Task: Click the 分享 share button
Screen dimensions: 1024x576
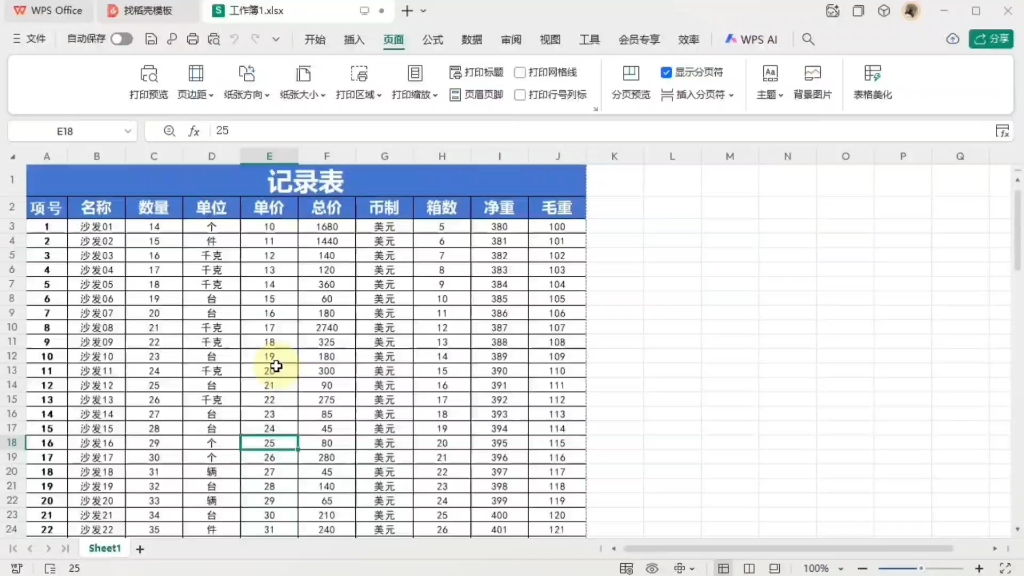Action: (x=993, y=38)
